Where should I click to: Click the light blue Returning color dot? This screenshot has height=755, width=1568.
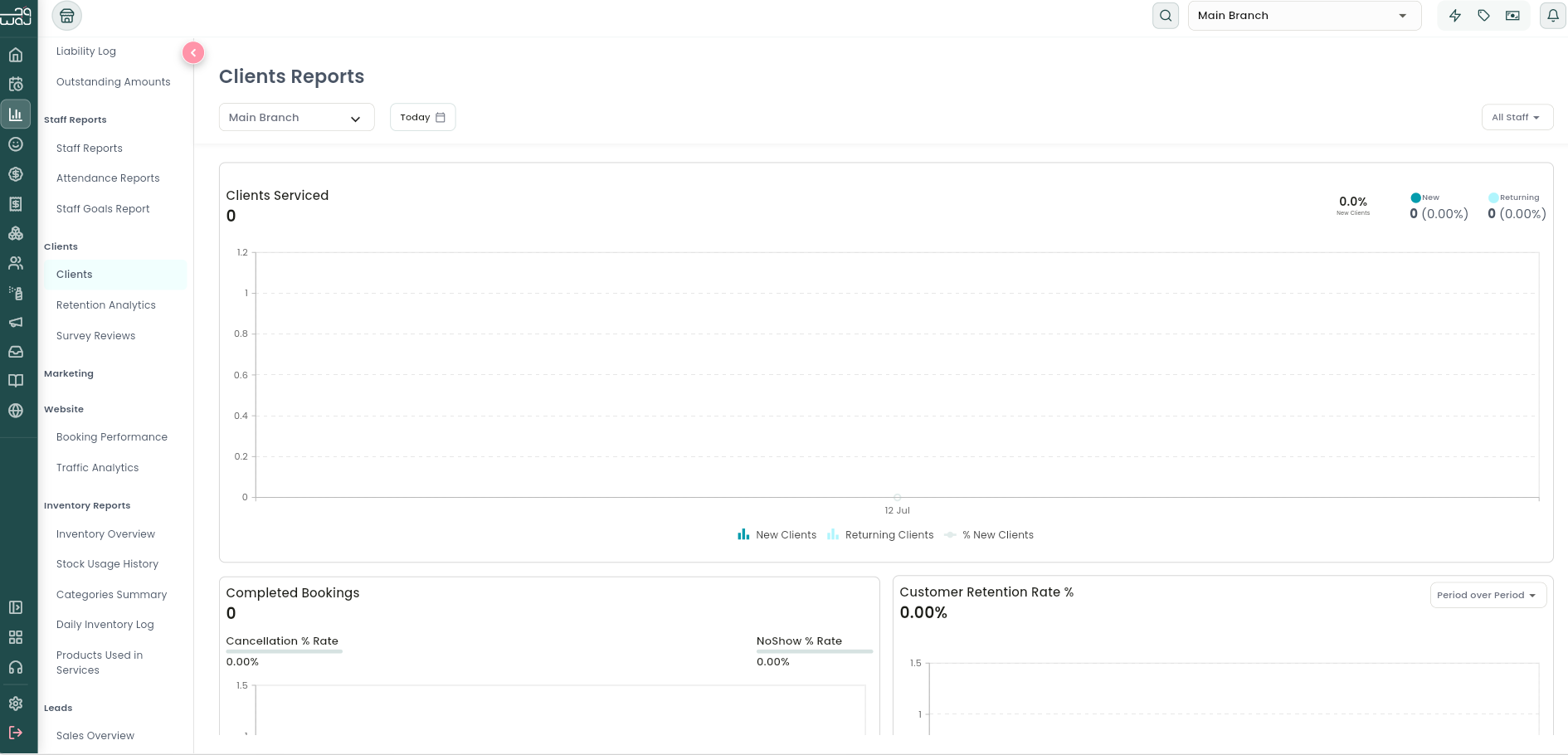[1493, 197]
